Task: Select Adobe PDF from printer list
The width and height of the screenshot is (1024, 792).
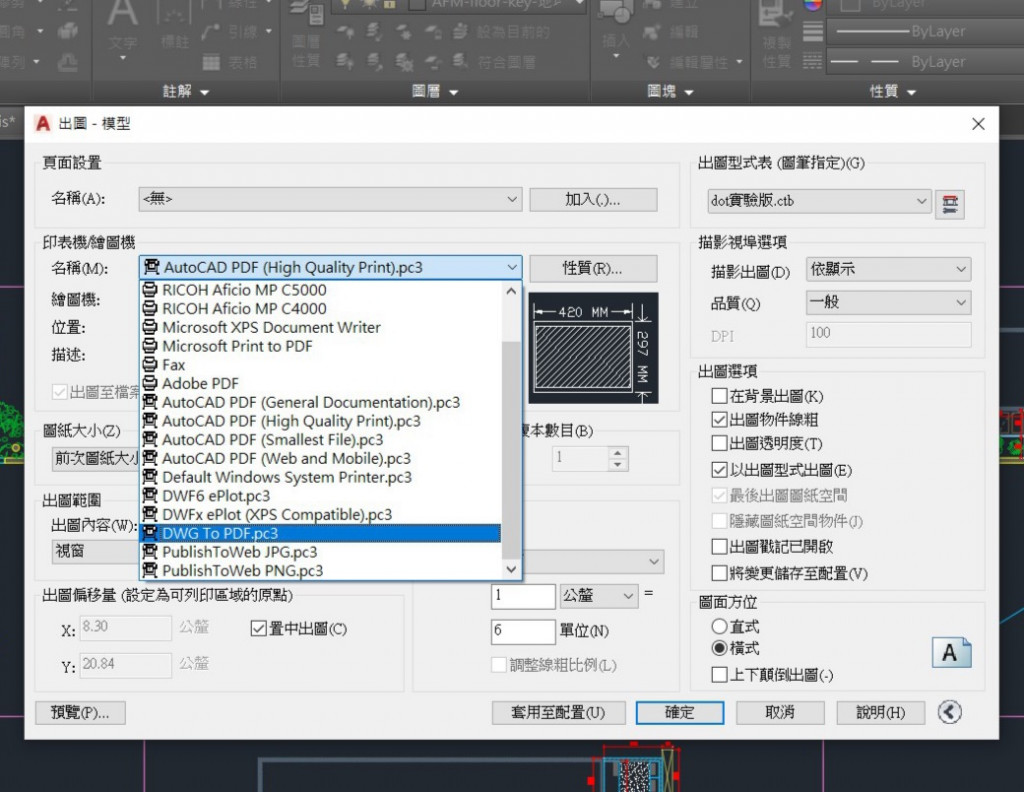Action: [x=321, y=384]
